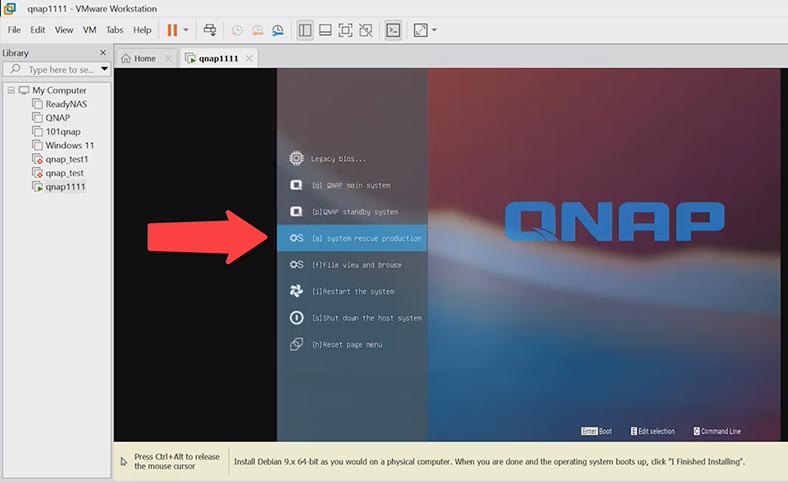The image size is (788, 483).
Task: Select My Computer in the library
Action: coord(59,90)
